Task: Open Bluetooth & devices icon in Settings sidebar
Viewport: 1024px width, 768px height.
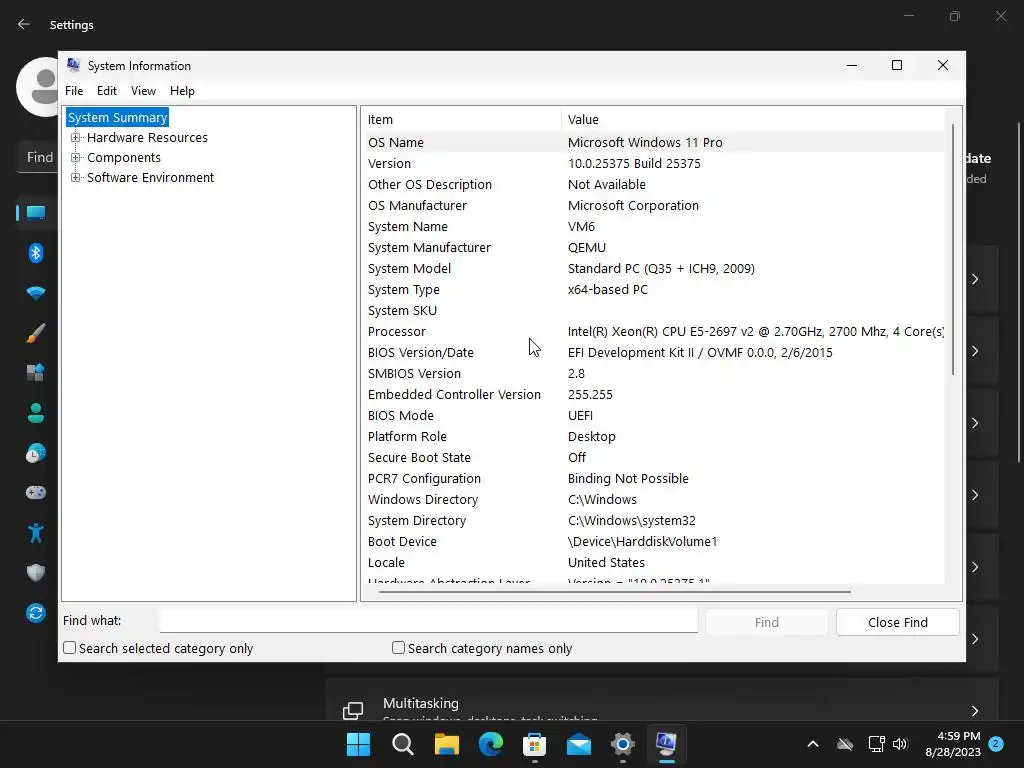Action: click(35, 253)
